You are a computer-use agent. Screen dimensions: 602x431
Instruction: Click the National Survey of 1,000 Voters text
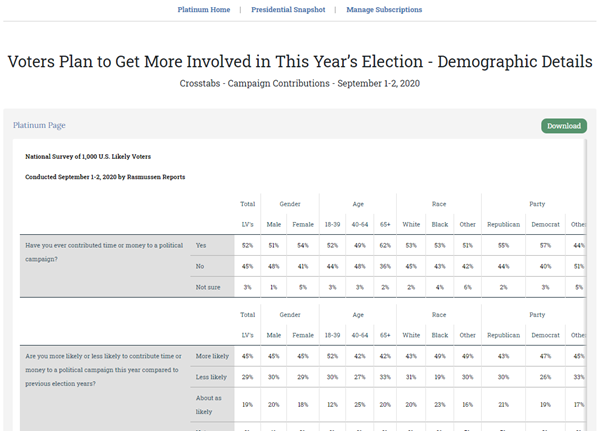point(88,157)
